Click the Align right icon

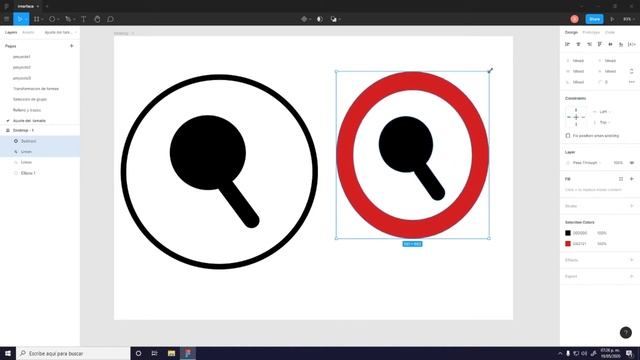pyautogui.click(x=589, y=44)
